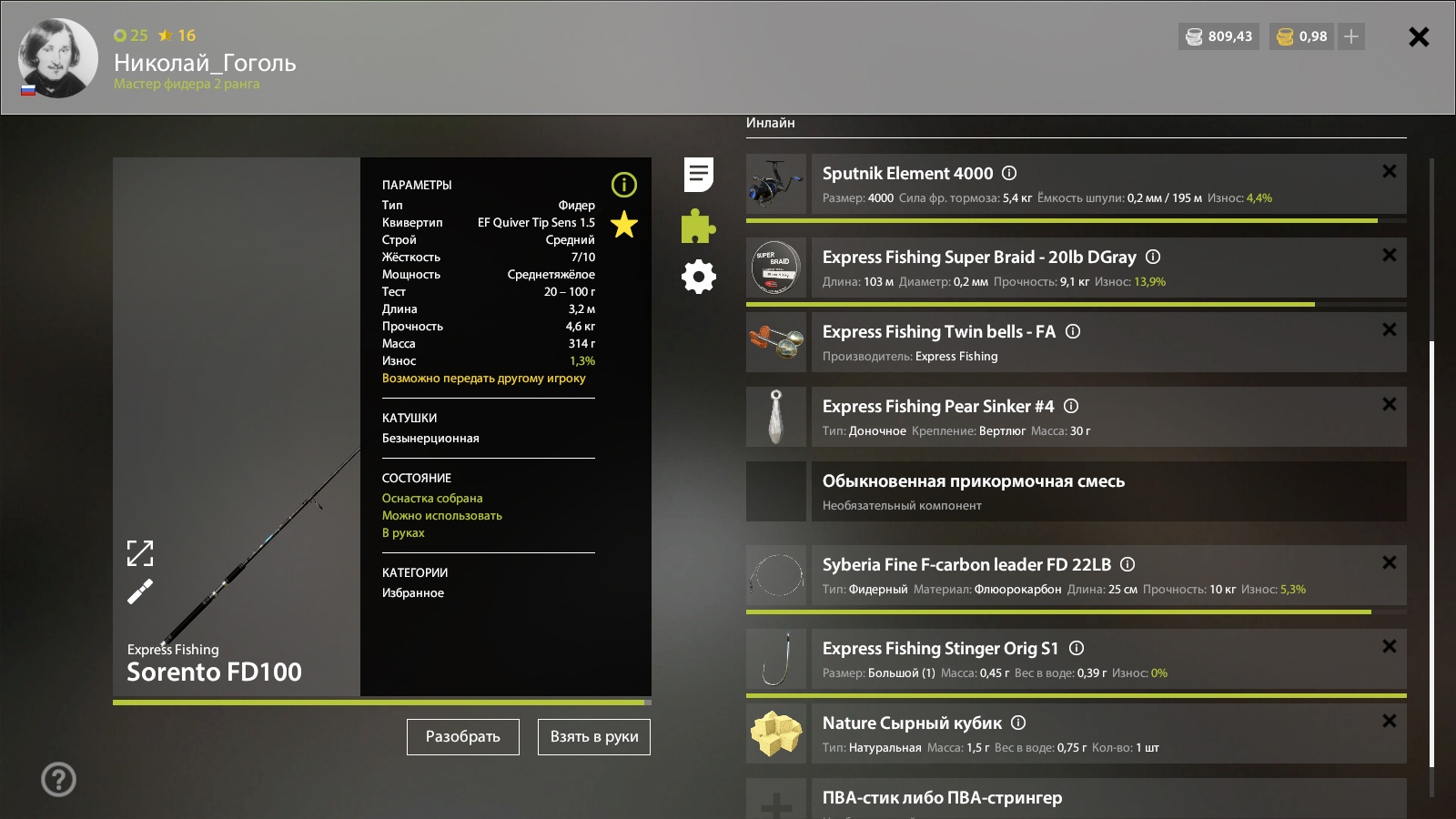This screenshot has height=819, width=1456.
Task: Click the level 25 indicator
Action: pyautogui.click(x=131, y=35)
